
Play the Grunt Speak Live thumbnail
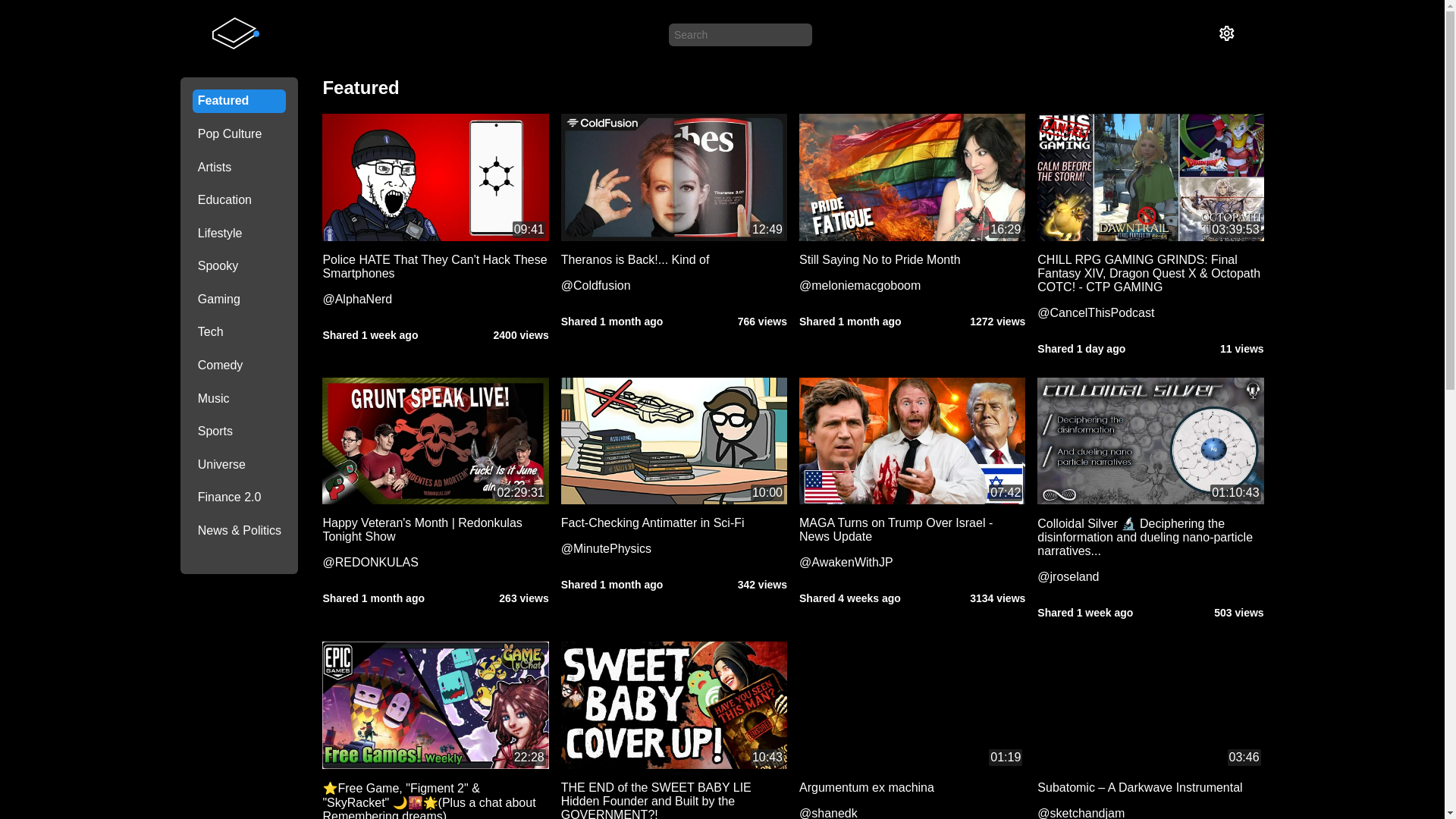coord(435,441)
